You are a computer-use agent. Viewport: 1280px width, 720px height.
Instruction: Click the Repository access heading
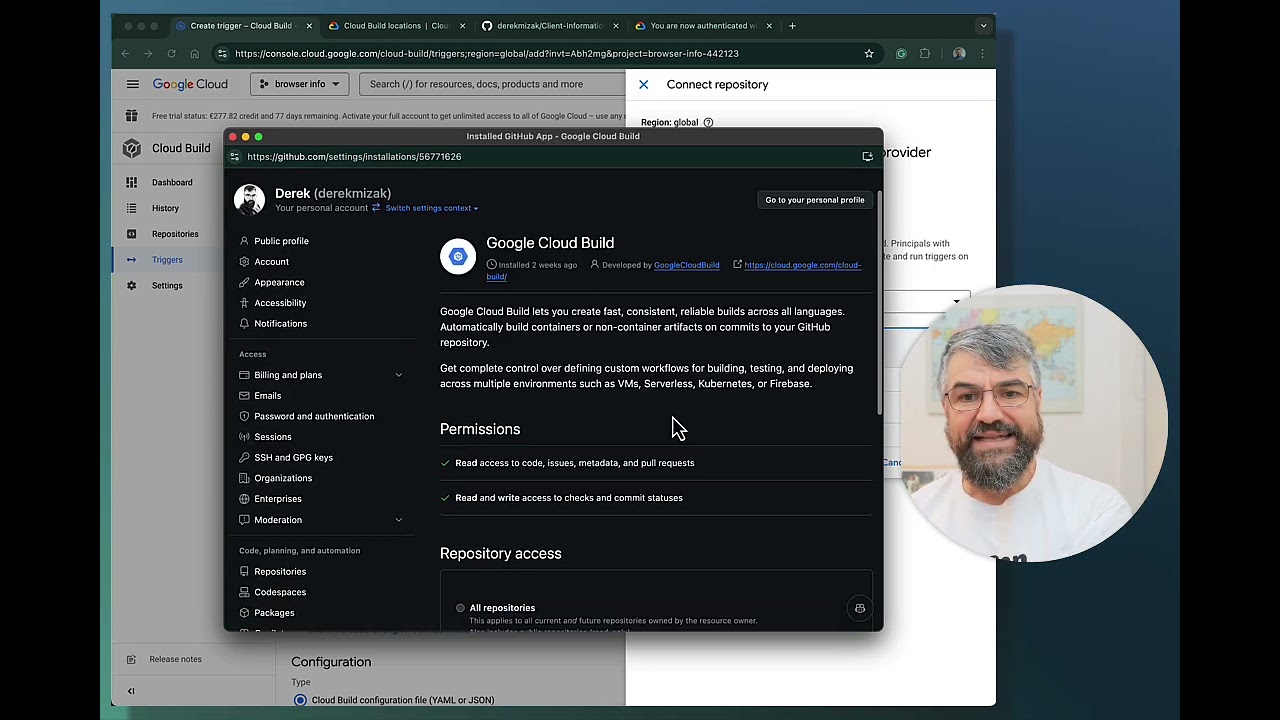(501, 554)
